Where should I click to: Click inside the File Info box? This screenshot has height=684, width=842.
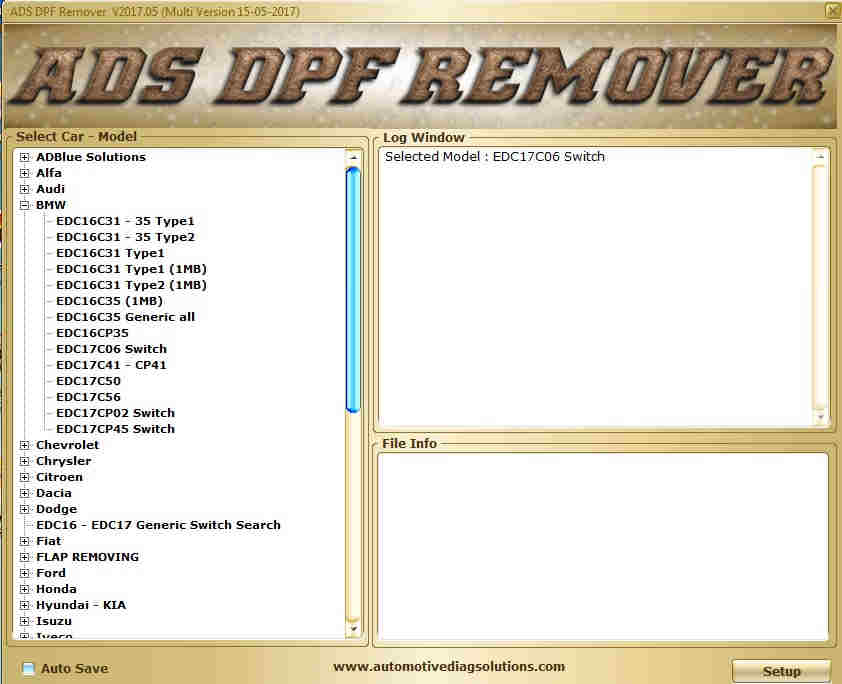pos(603,547)
